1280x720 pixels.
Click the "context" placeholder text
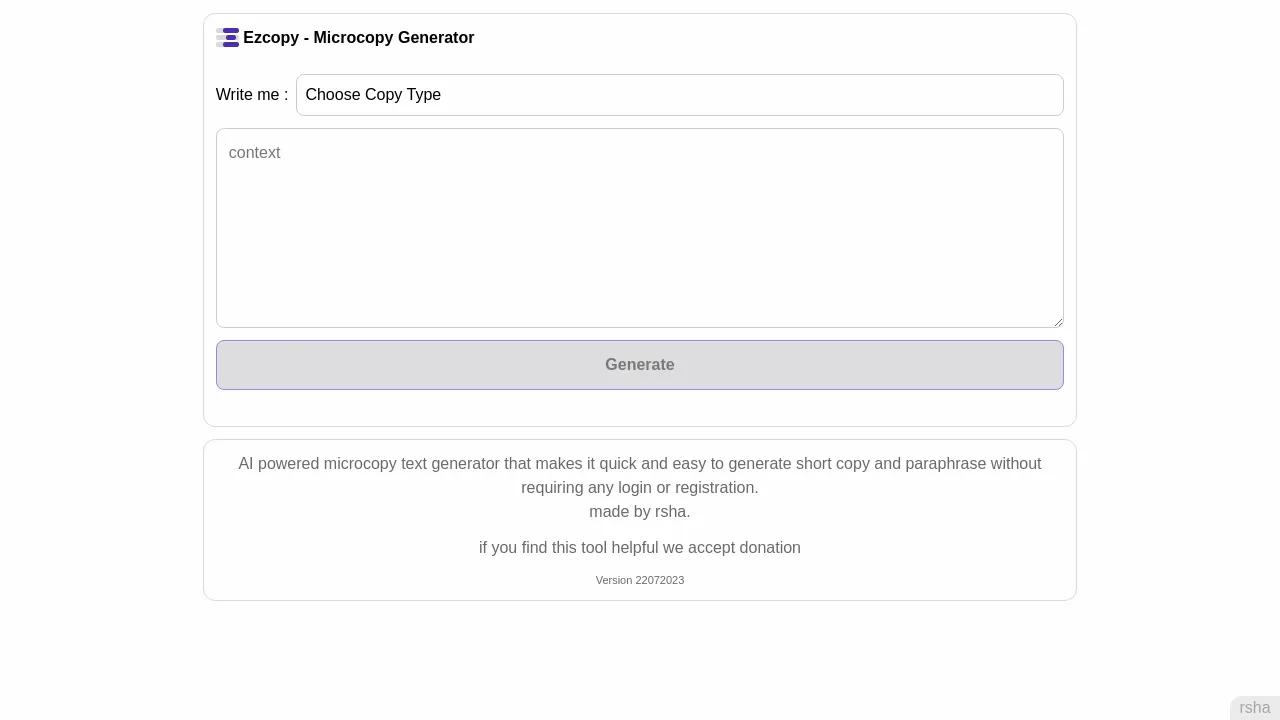tap(254, 153)
